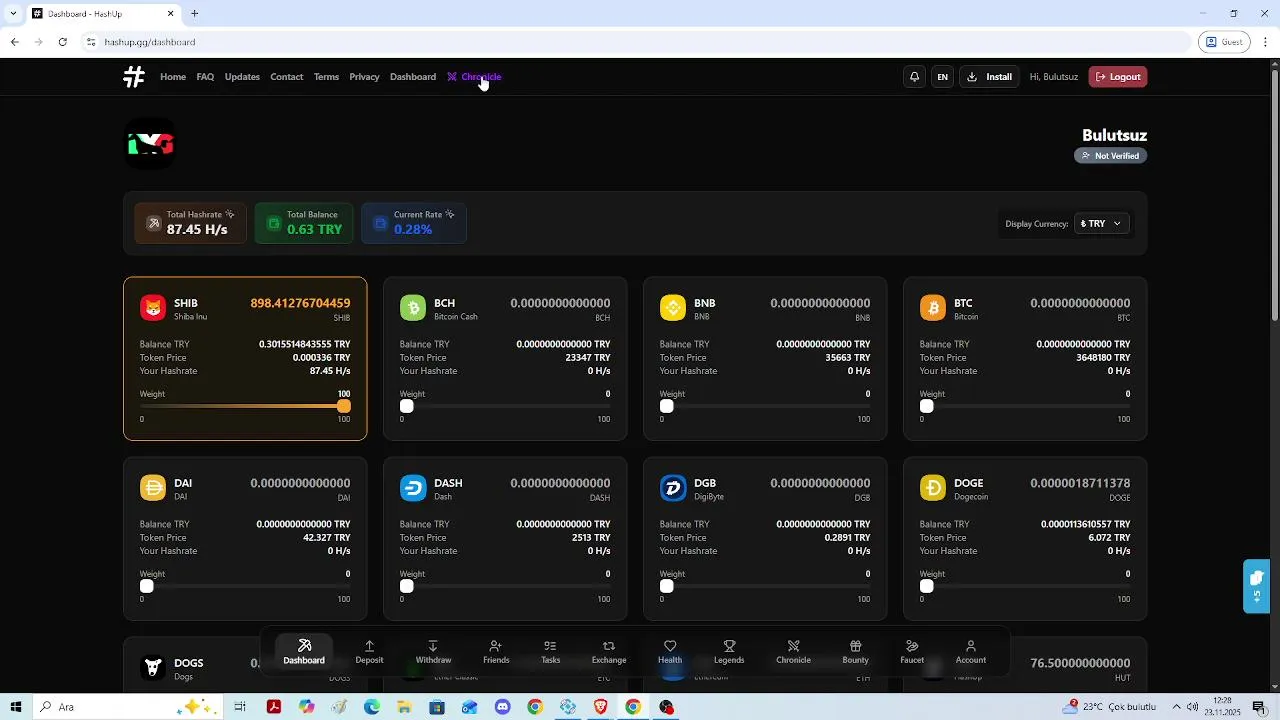Click the SHIB weight slider handle
Screen dimensions: 1280x720
(x=344, y=406)
